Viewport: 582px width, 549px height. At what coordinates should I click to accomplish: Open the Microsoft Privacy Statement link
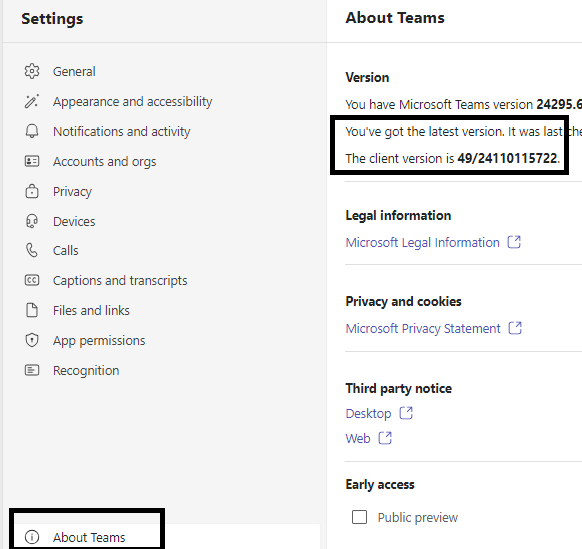(423, 329)
